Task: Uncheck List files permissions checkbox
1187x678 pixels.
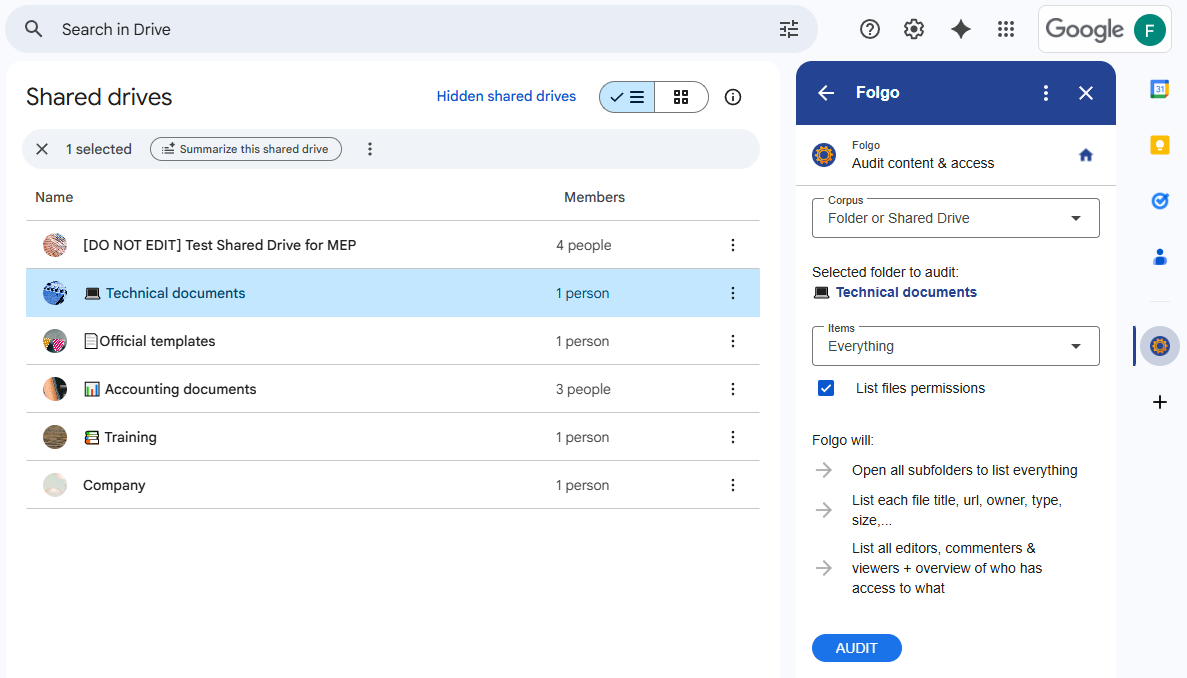Action: click(x=825, y=388)
